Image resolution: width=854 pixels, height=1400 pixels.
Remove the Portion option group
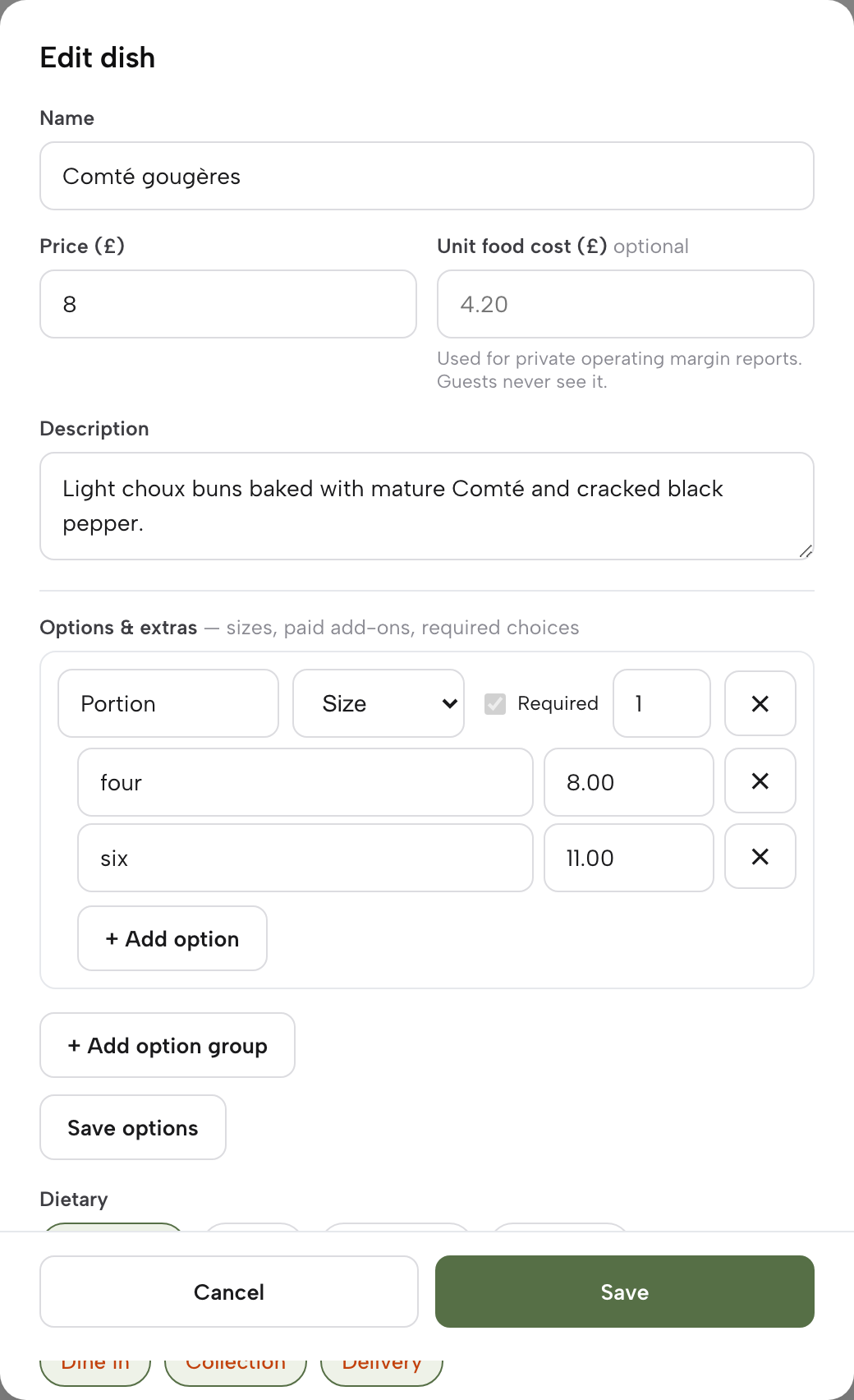(x=760, y=703)
